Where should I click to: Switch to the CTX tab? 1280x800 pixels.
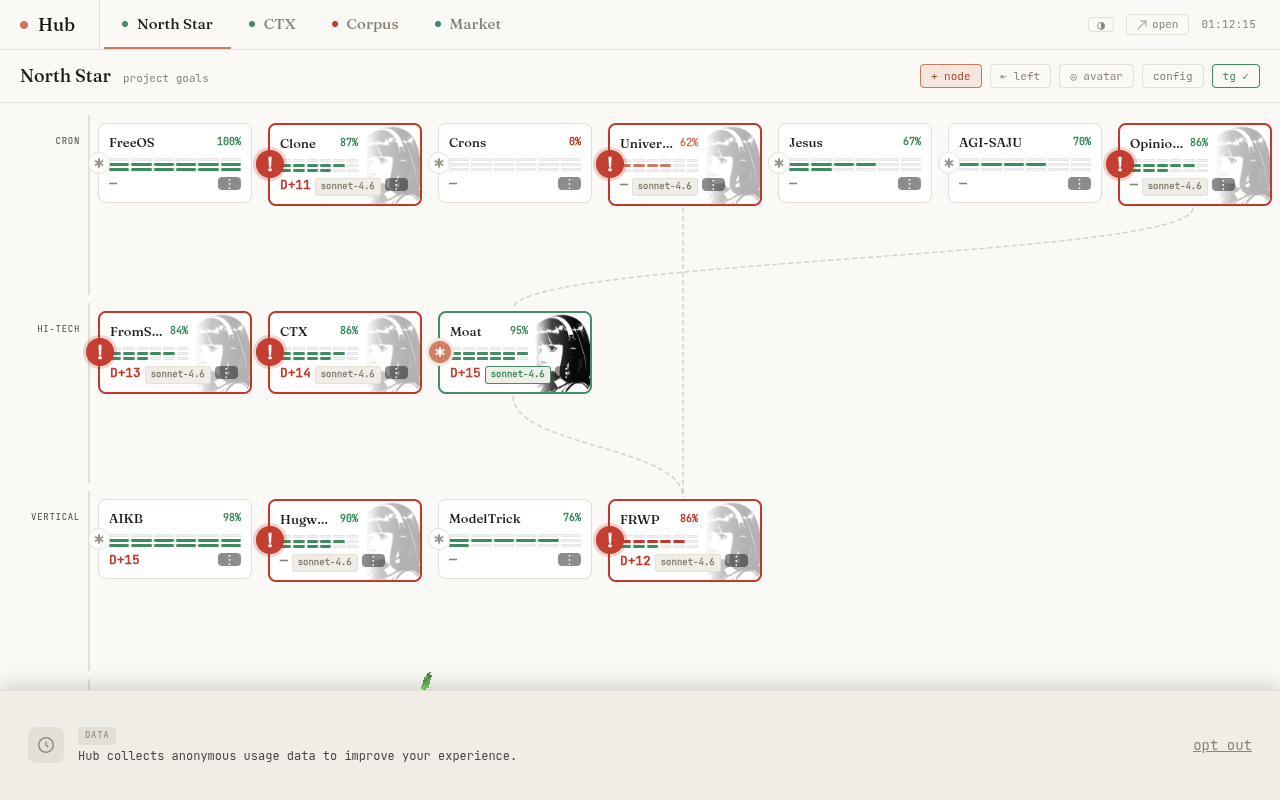(272, 24)
